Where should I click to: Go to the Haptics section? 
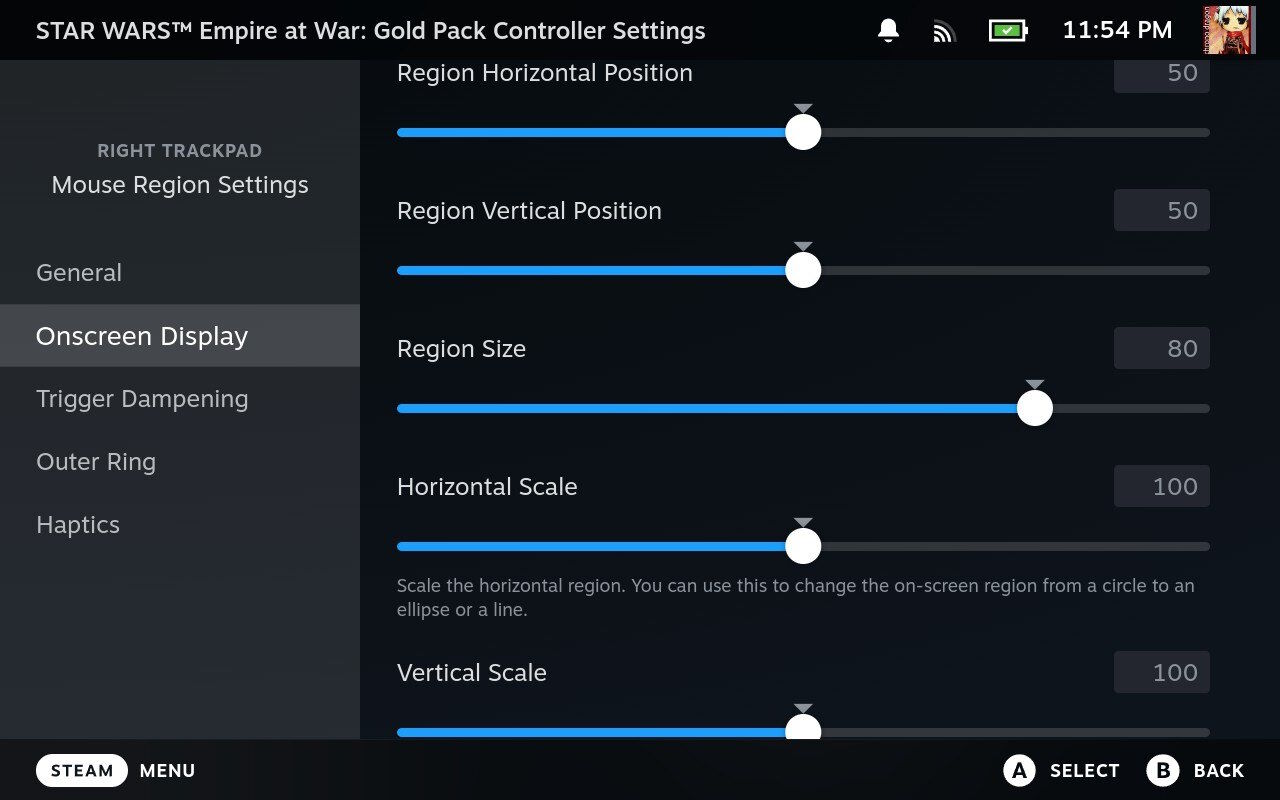coord(78,525)
